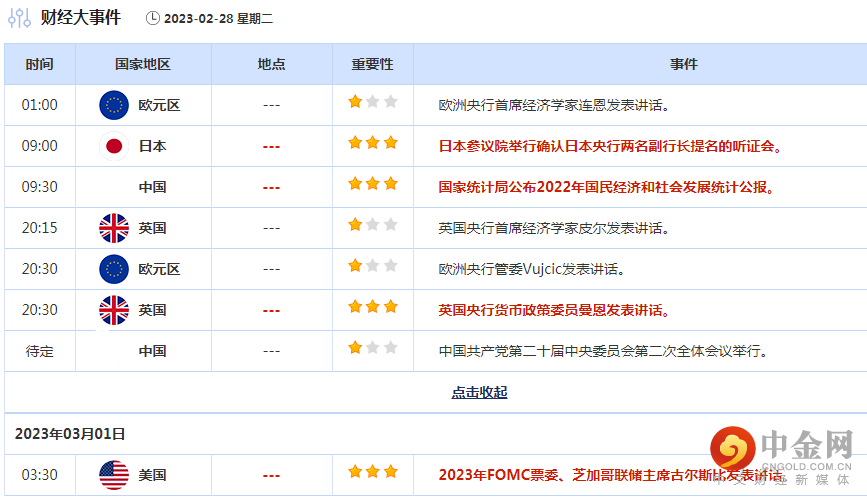This screenshot has width=867, height=498.
Task: Select event 国家统计局公布2022年 statistics bulletin
Action: tap(606, 187)
